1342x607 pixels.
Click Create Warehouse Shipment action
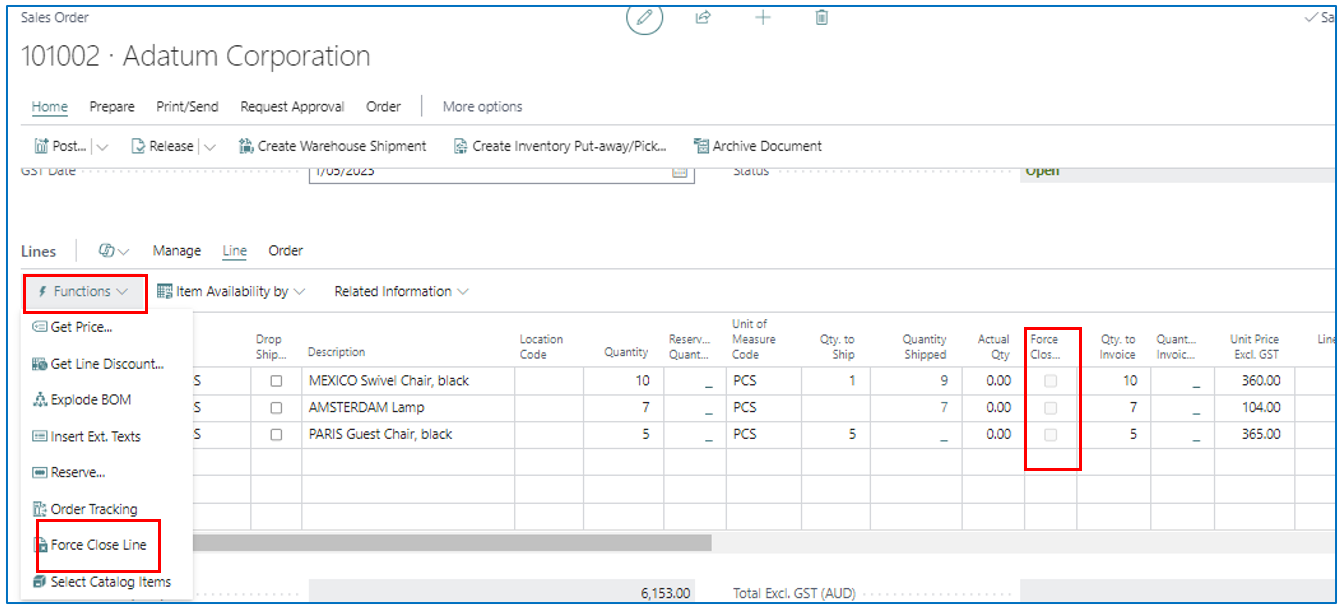[x=332, y=146]
